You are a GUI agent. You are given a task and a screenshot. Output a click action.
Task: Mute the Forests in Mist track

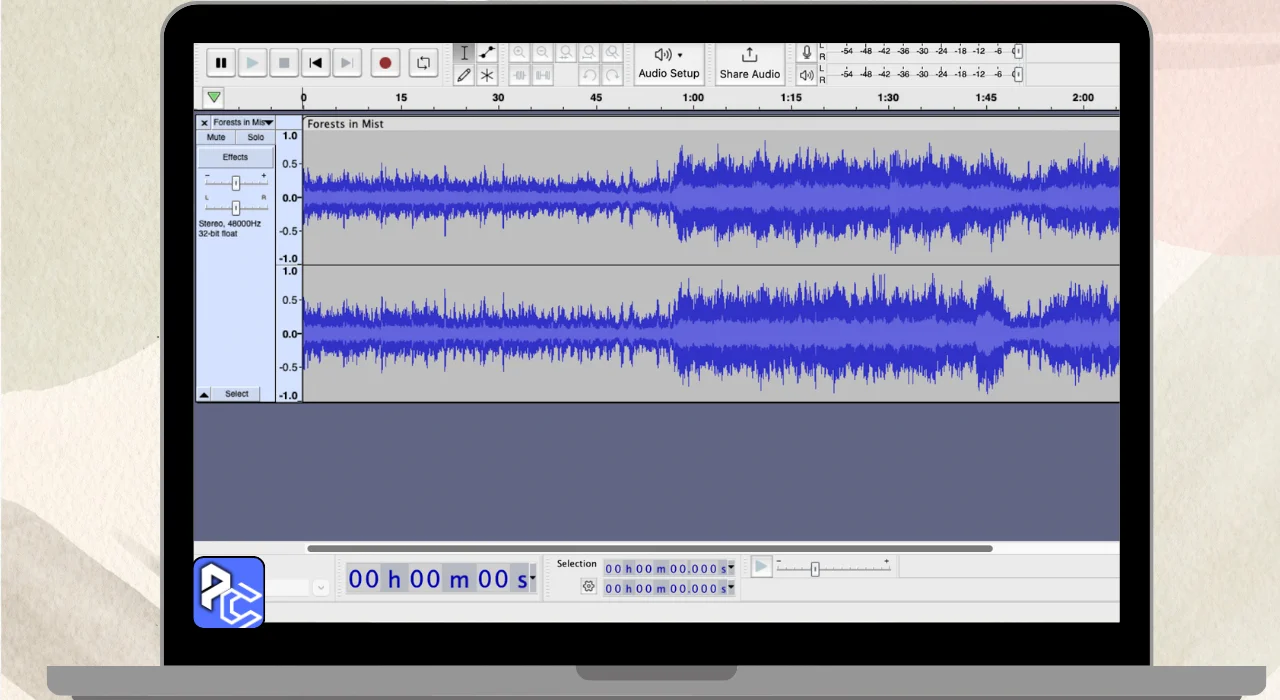click(216, 137)
